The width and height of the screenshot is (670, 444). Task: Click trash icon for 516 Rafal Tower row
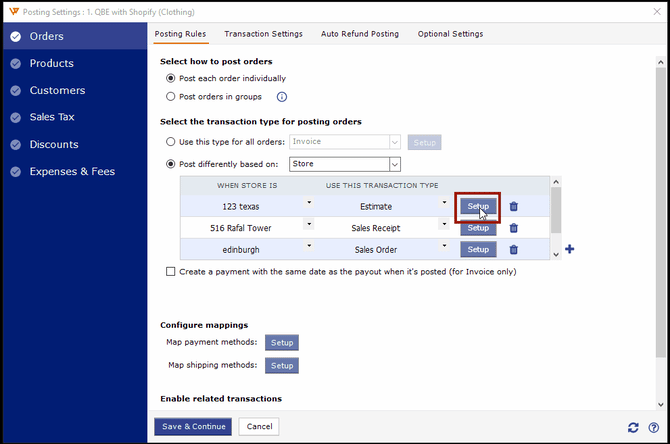[x=514, y=228]
